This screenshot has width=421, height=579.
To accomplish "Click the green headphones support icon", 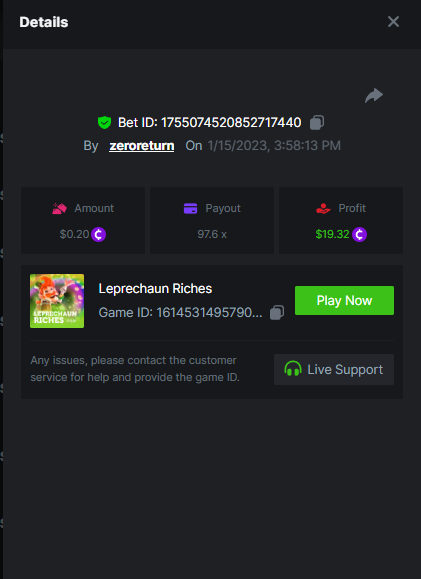I will tap(293, 369).
